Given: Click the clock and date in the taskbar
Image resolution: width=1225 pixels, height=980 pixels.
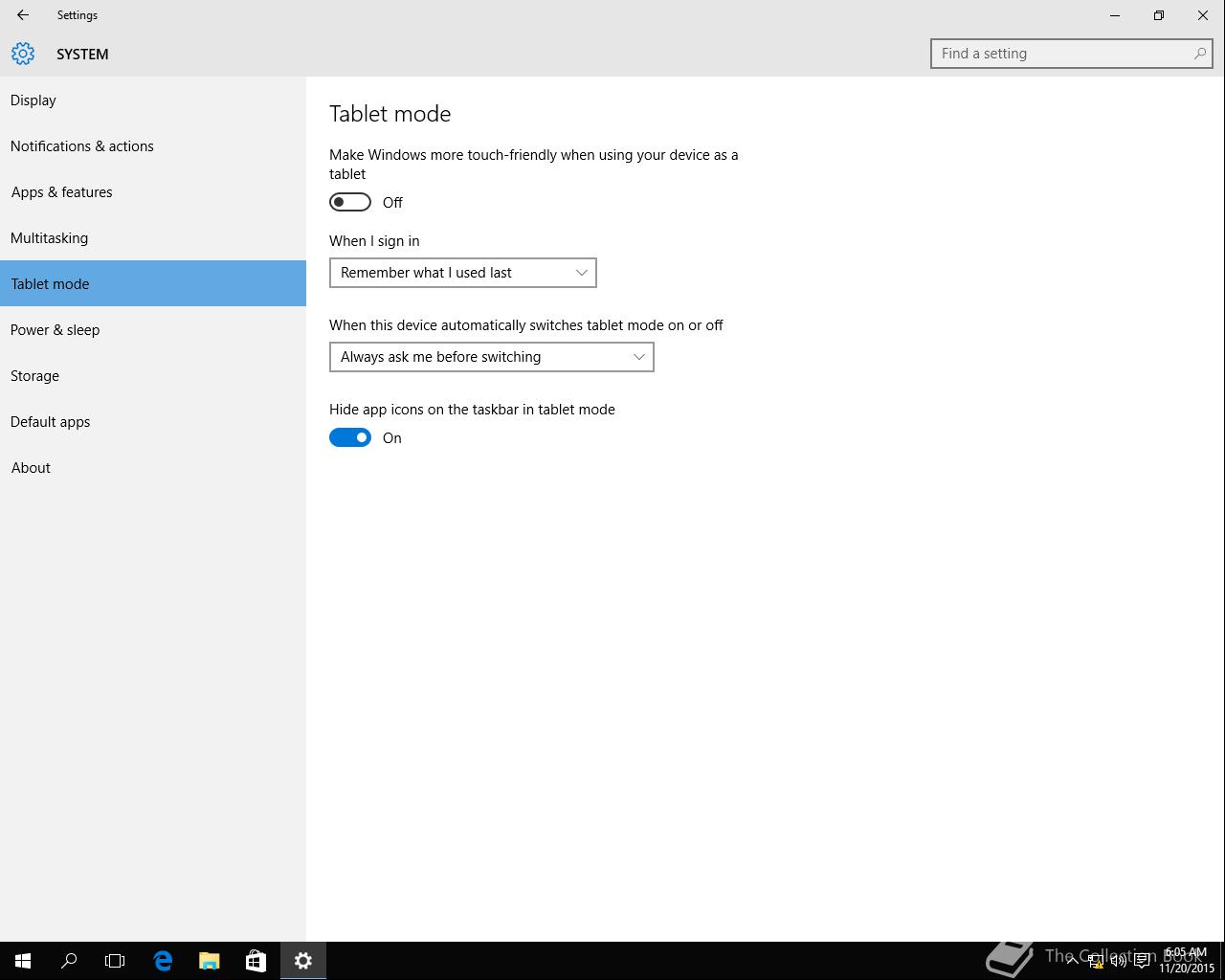Looking at the screenshot, I should [x=1187, y=961].
